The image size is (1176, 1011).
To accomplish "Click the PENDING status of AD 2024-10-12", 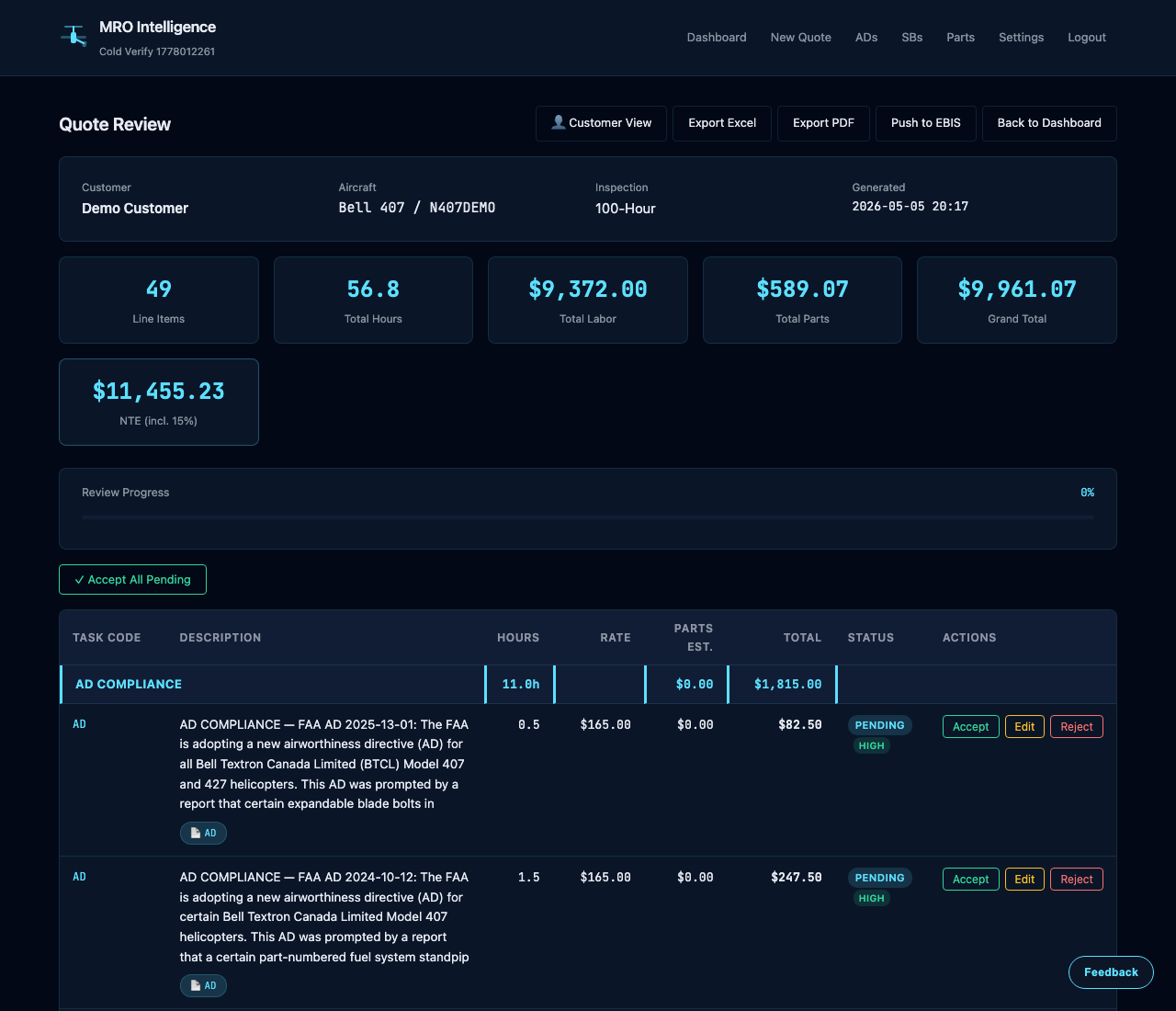I will 879,878.
